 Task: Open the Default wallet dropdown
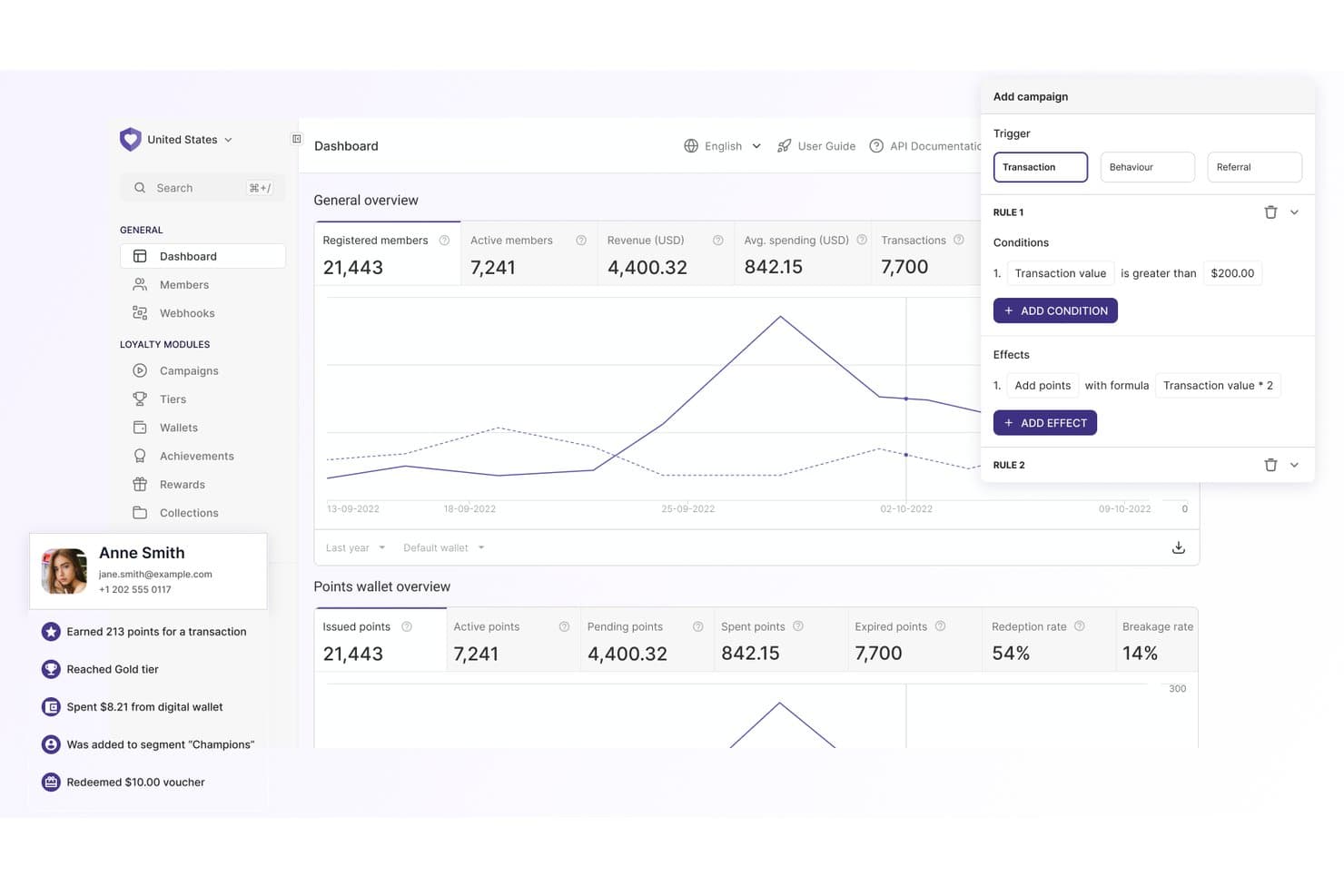point(444,547)
